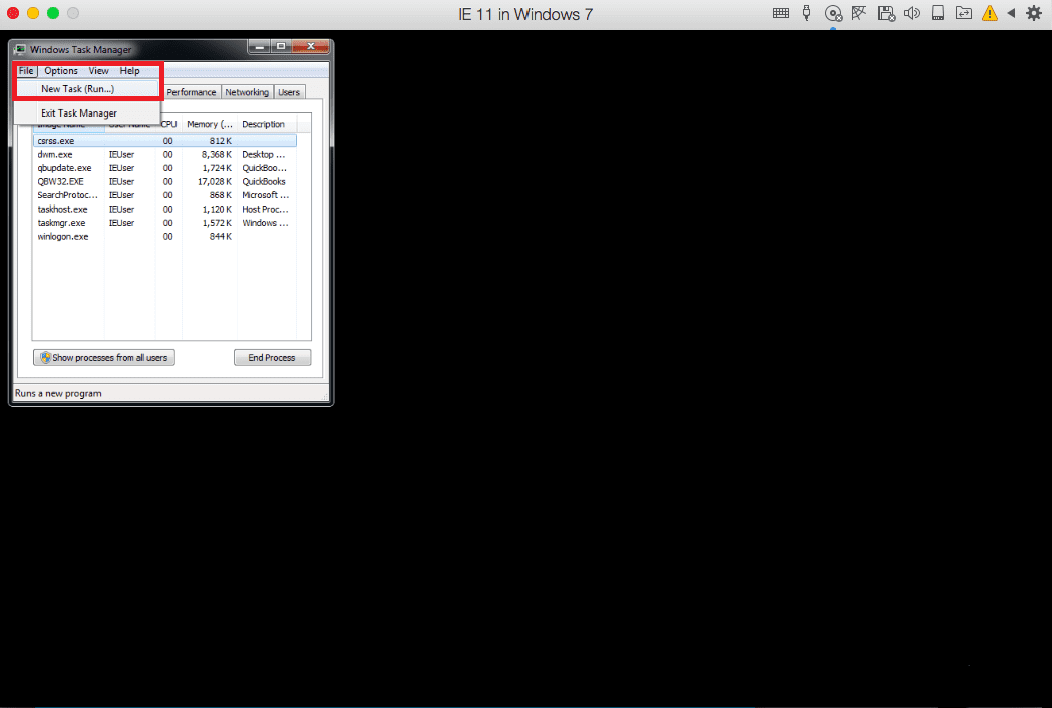The height and width of the screenshot is (708, 1052).
Task: Click the End Process button
Action: (272, 357)
